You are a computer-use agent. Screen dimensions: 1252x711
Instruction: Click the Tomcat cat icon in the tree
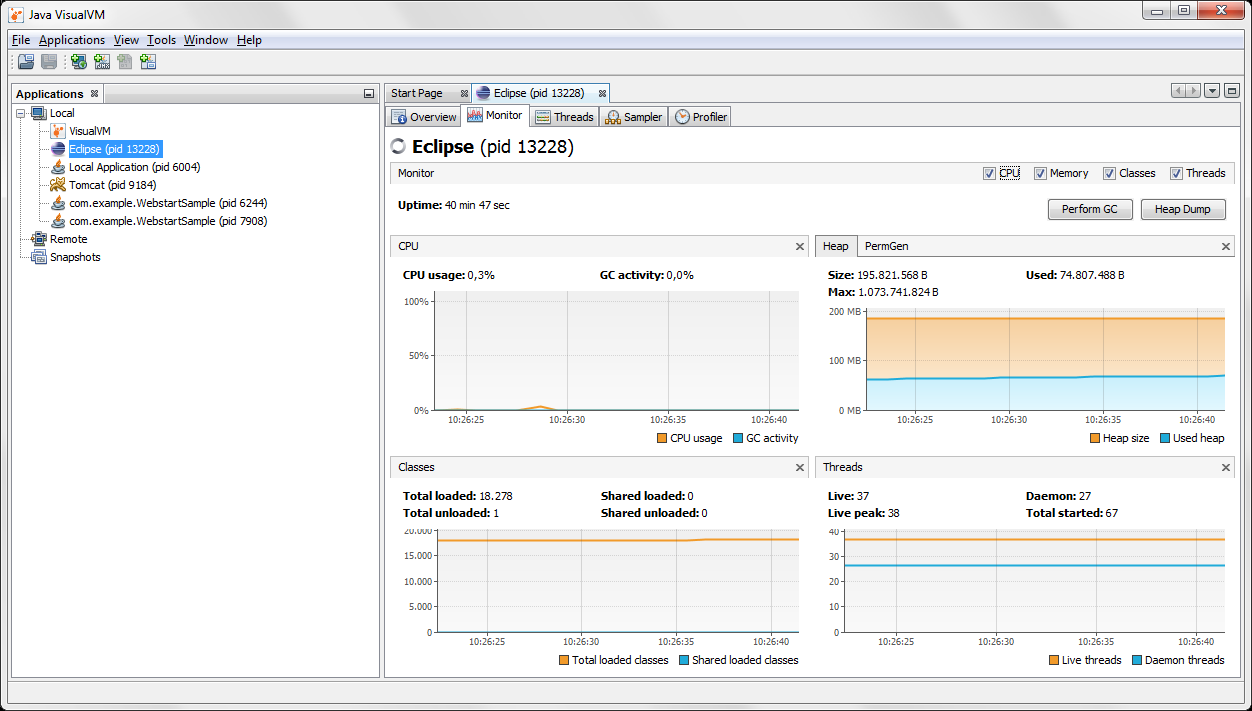pos(58,185)
